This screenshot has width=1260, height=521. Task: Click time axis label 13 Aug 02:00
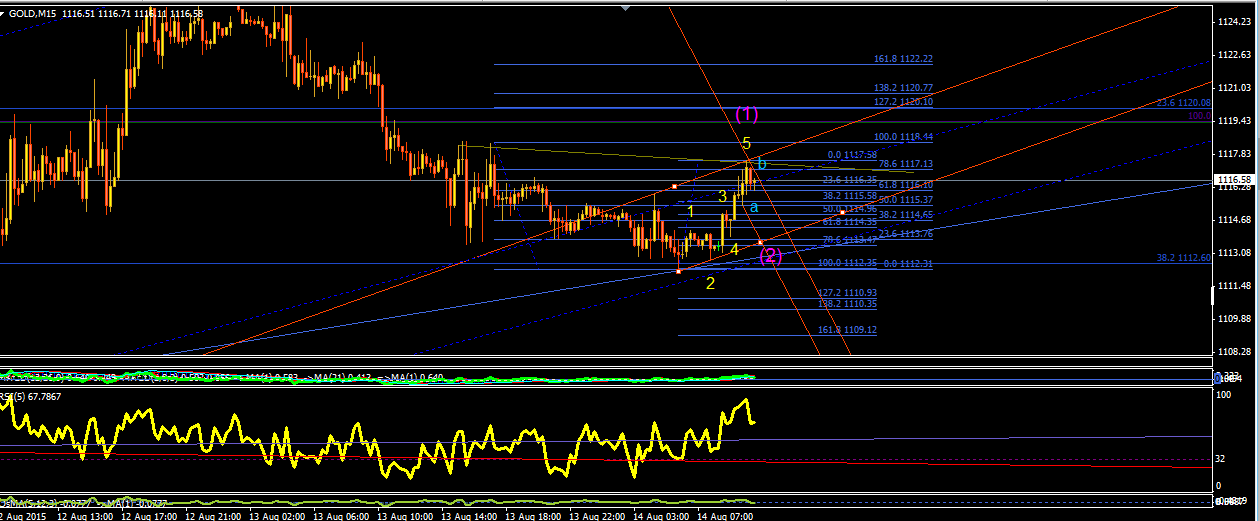click(x=278, y=516)
